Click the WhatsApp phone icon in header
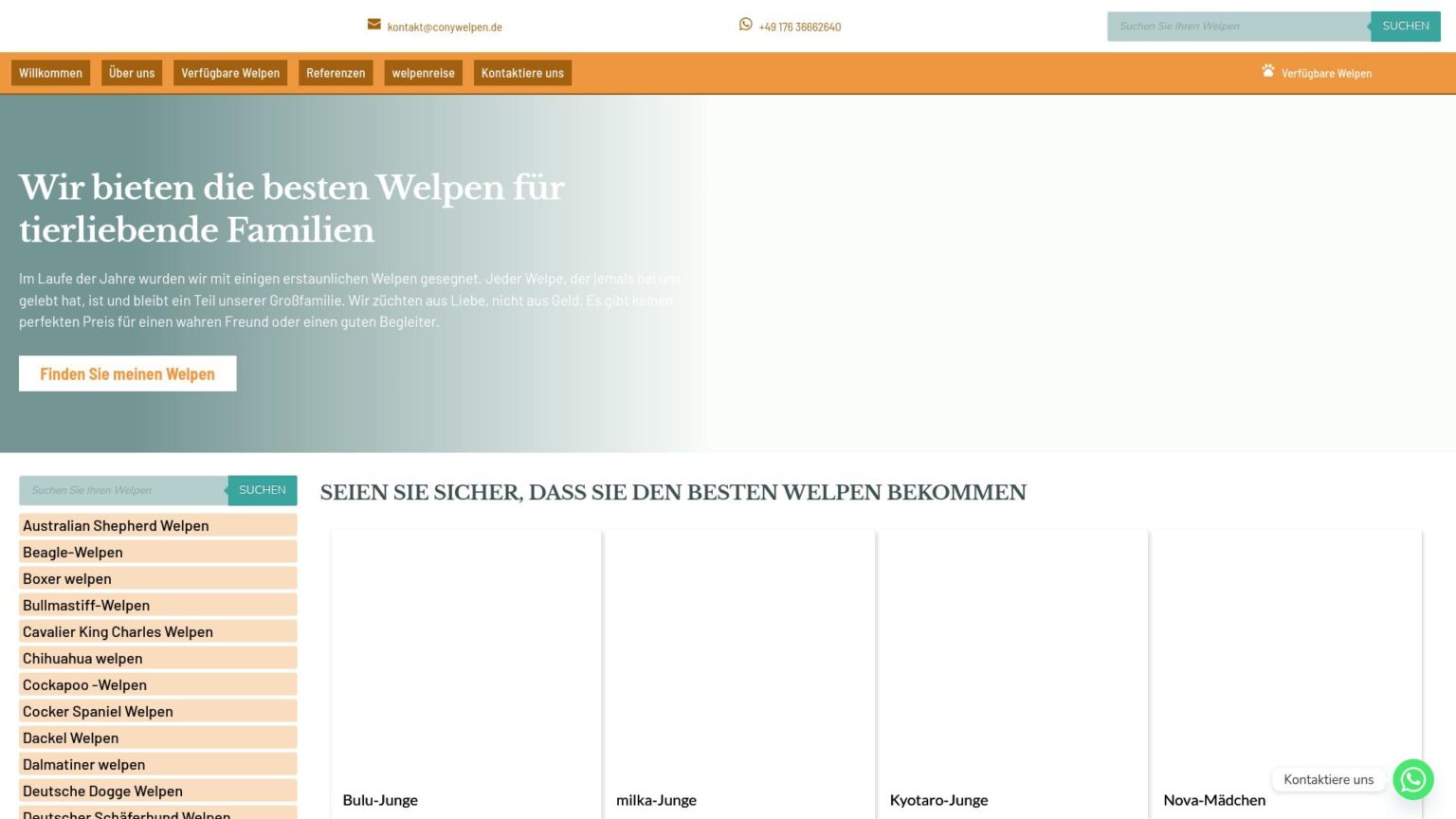1456x819 pixels. (746, 25)
